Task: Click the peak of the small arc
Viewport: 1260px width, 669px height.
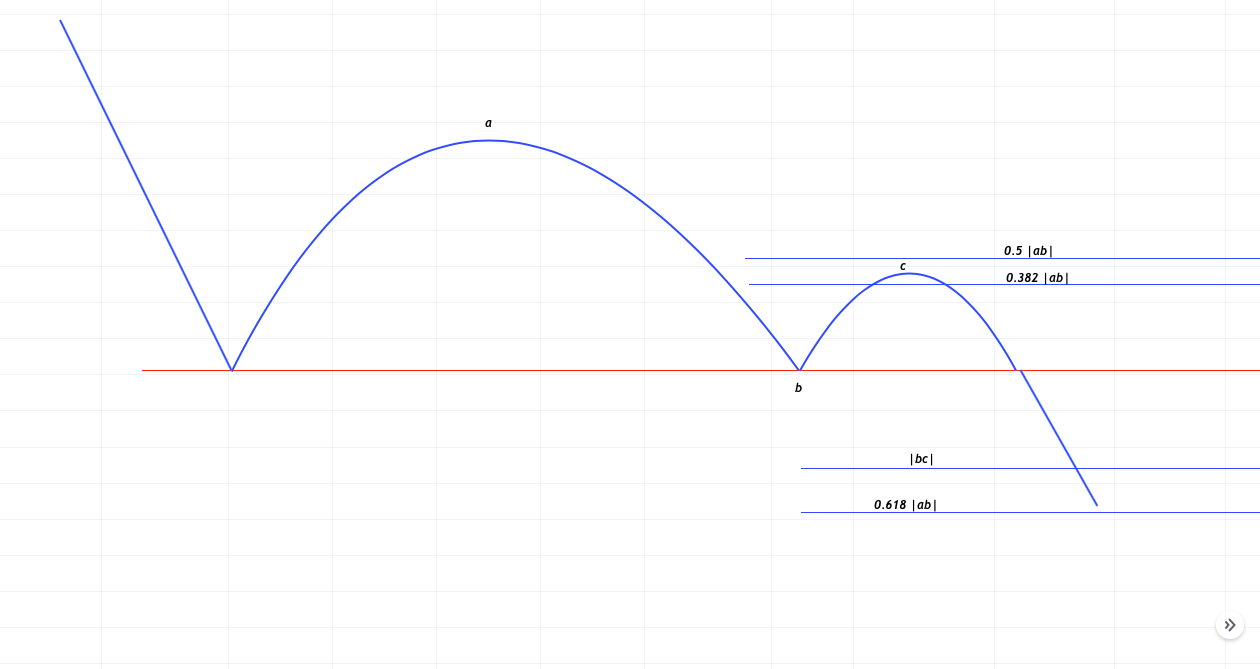Action: 909,273
